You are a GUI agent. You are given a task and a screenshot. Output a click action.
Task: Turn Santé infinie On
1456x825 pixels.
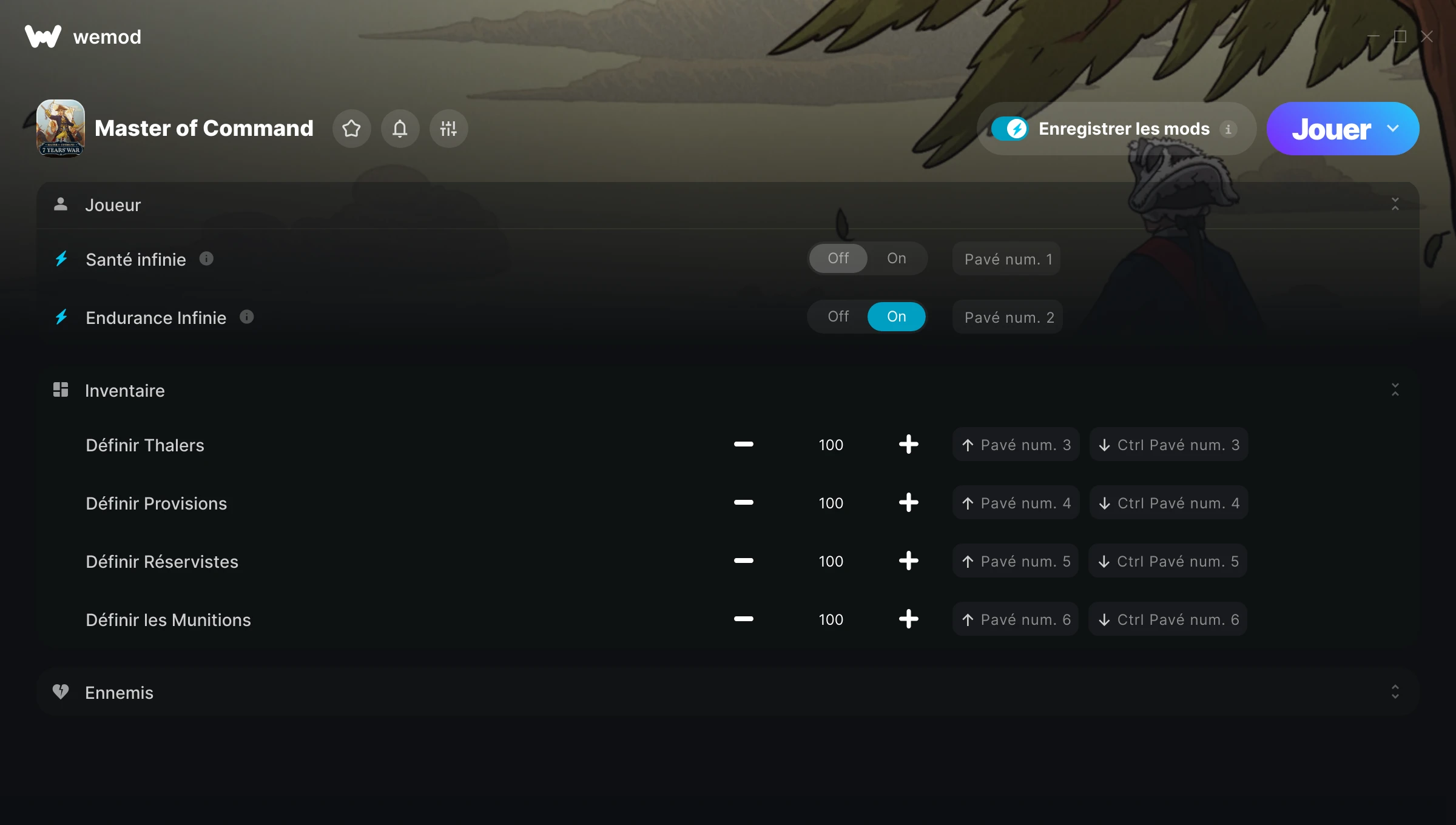(896, 258)
